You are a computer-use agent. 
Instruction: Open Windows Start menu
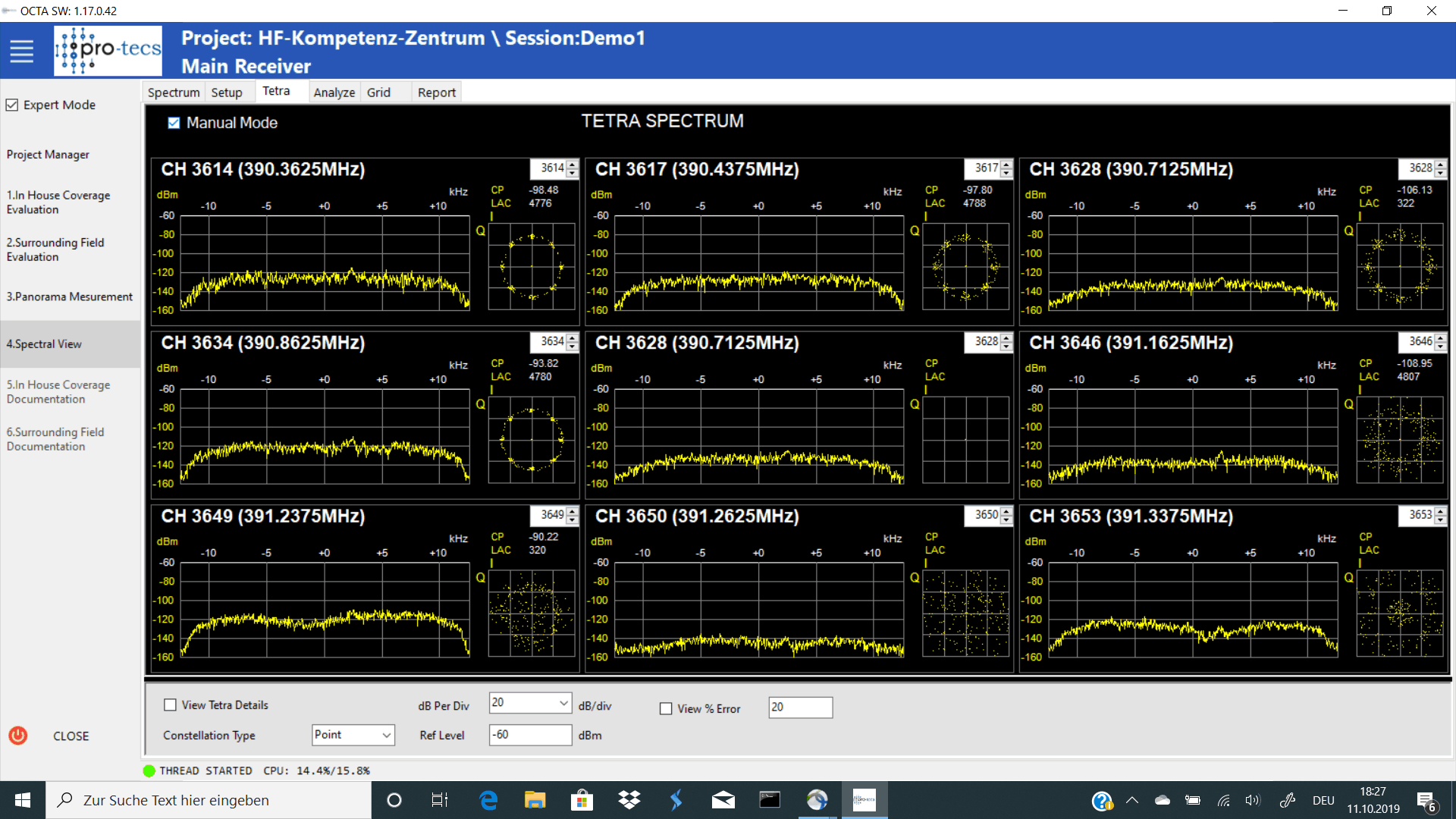(x=23, y=800)
